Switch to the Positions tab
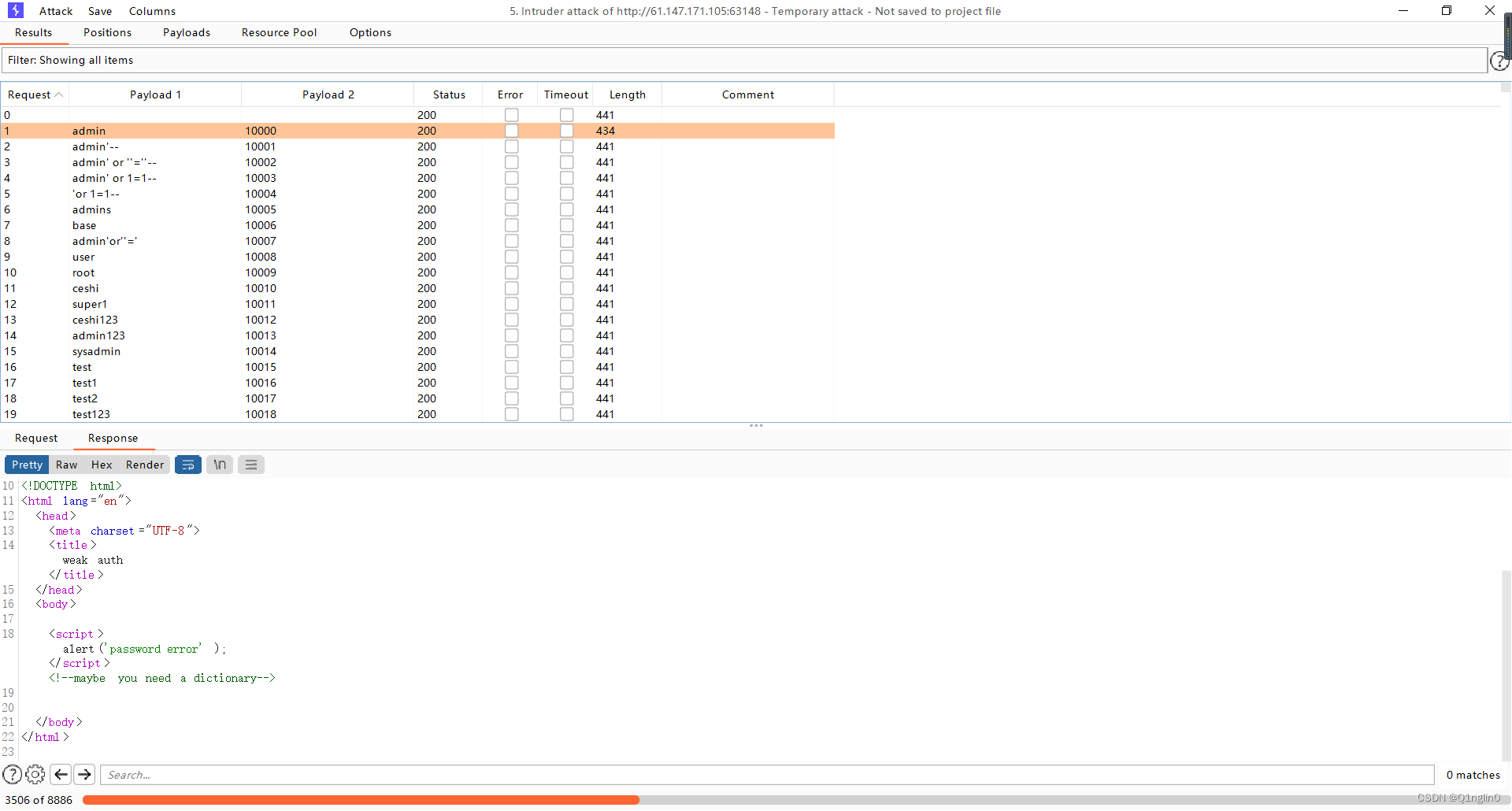 107,32
